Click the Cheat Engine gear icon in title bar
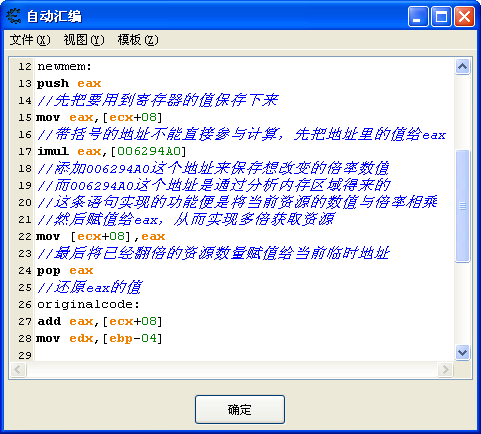The width and height of the screenshot is (481, 434). coord(14,16)
